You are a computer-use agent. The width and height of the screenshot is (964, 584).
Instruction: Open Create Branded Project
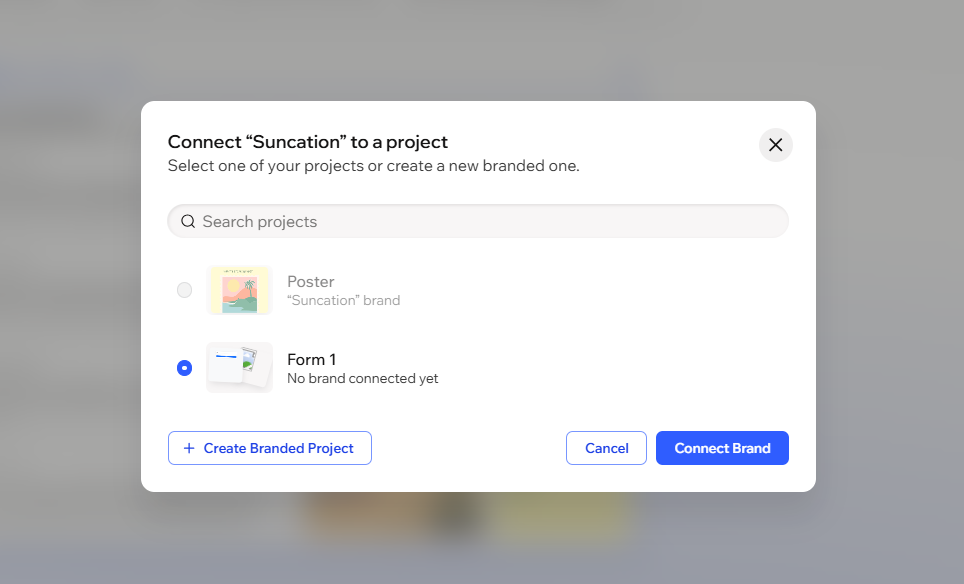point(269,448)
